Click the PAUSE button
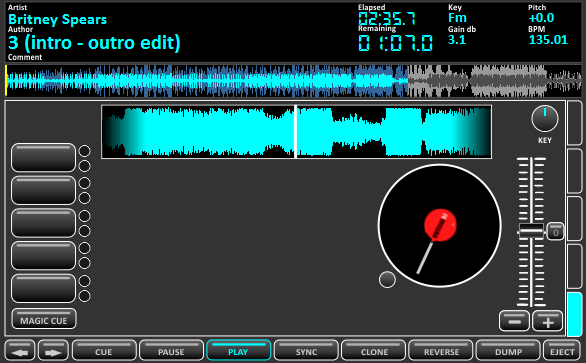 click(171, 350)
